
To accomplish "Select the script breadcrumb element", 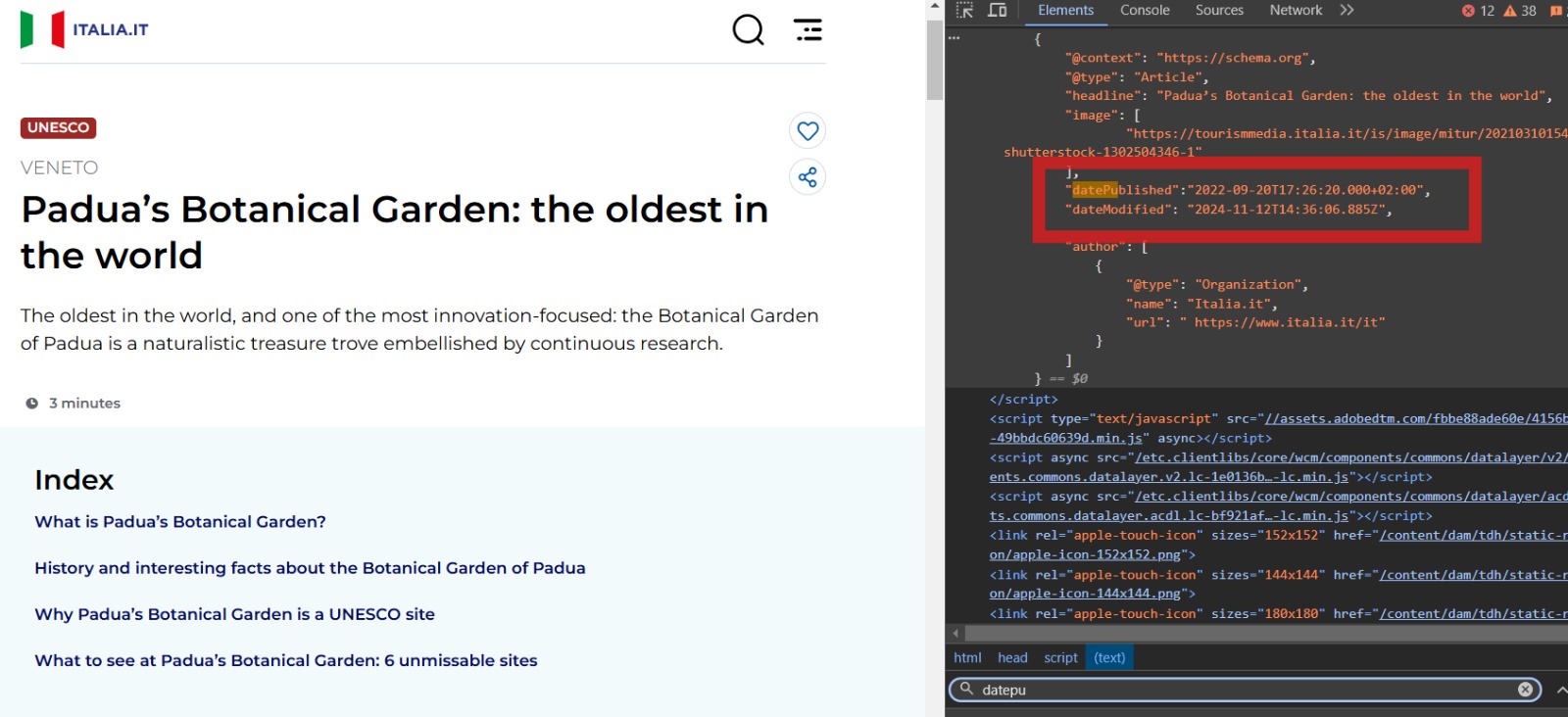I will pyautogui.click(x=1060, y=658).
